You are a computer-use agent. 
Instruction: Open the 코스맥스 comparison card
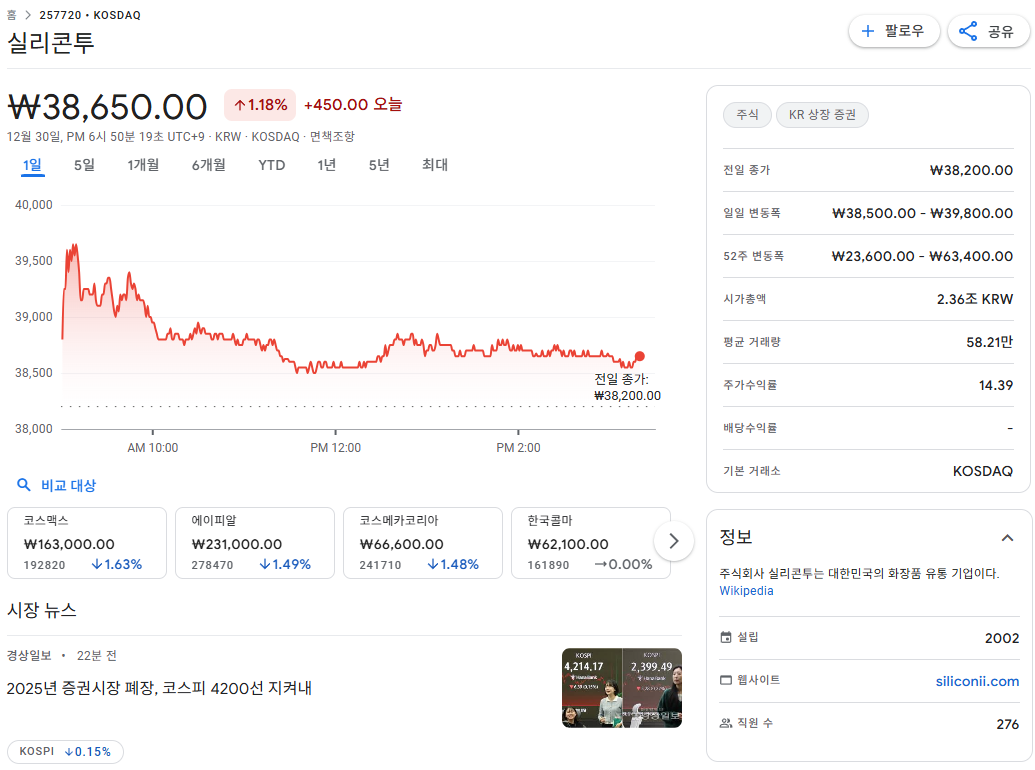86,543
